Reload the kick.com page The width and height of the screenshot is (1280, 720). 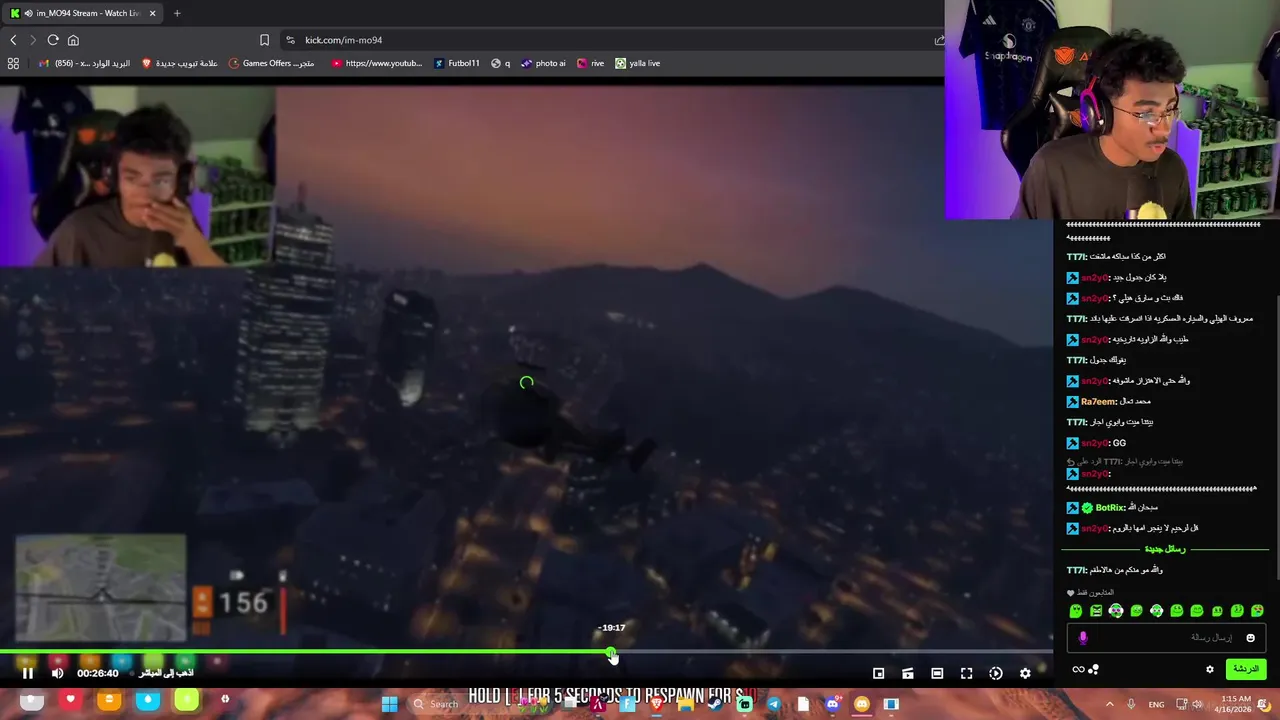[x=53, y=40]
